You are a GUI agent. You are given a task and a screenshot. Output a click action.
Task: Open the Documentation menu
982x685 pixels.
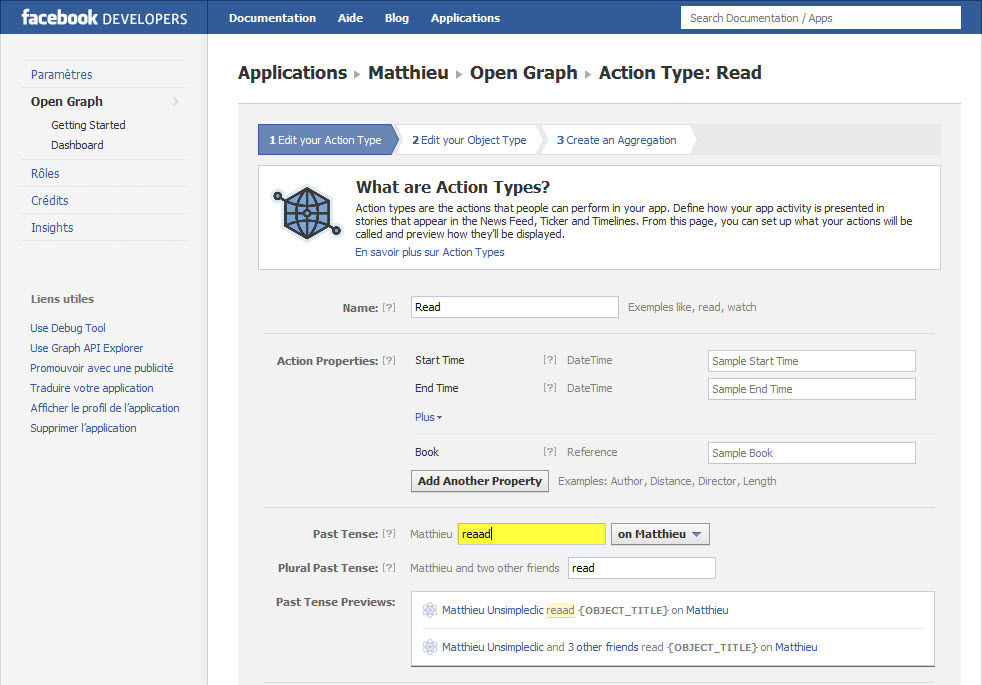click(272, 18)
